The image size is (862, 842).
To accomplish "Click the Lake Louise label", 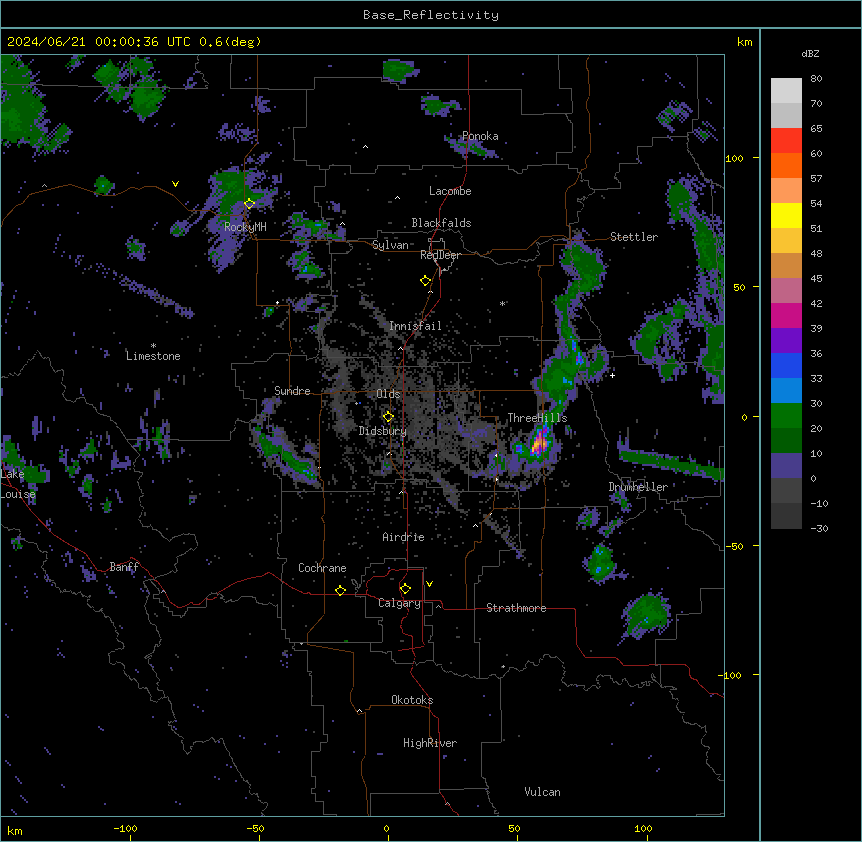I will (18, 484).
